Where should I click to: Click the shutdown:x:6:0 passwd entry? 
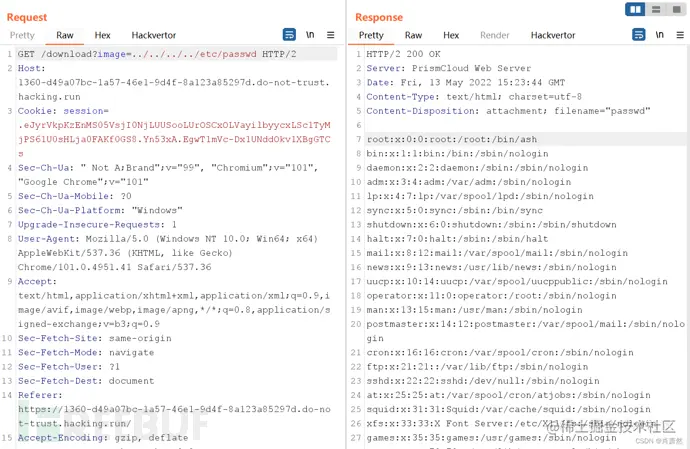coord(491,224)
